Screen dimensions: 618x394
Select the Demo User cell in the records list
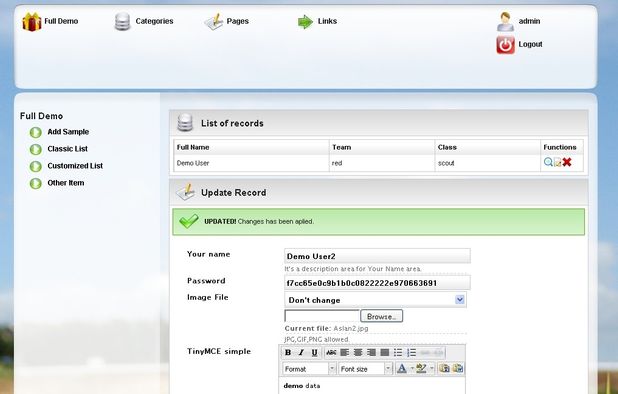[x=251, y=163]
